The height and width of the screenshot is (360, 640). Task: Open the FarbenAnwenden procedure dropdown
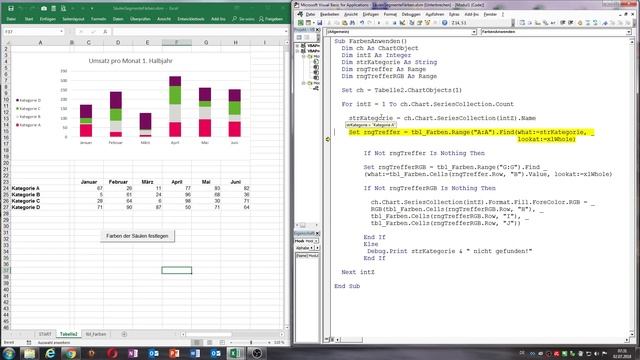(629, 31)
